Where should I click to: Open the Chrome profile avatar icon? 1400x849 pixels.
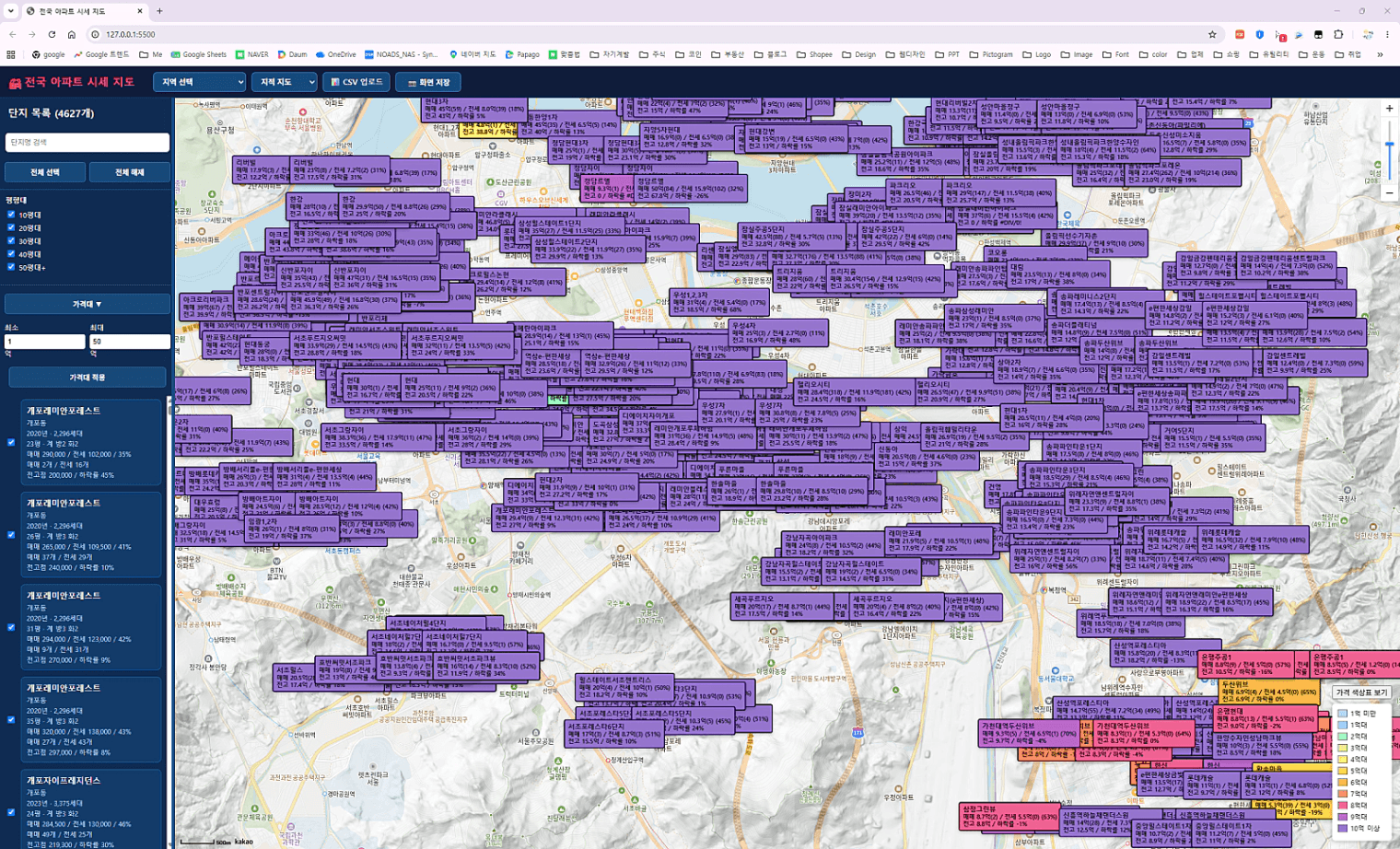1368,34
